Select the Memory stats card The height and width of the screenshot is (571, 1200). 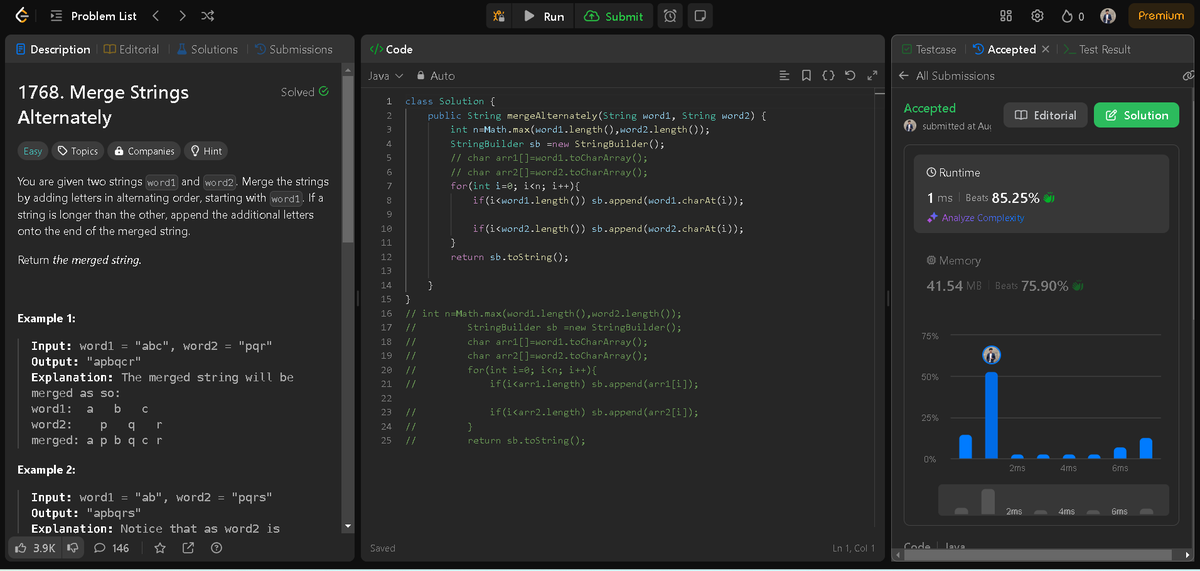[x=1043, y=273]
